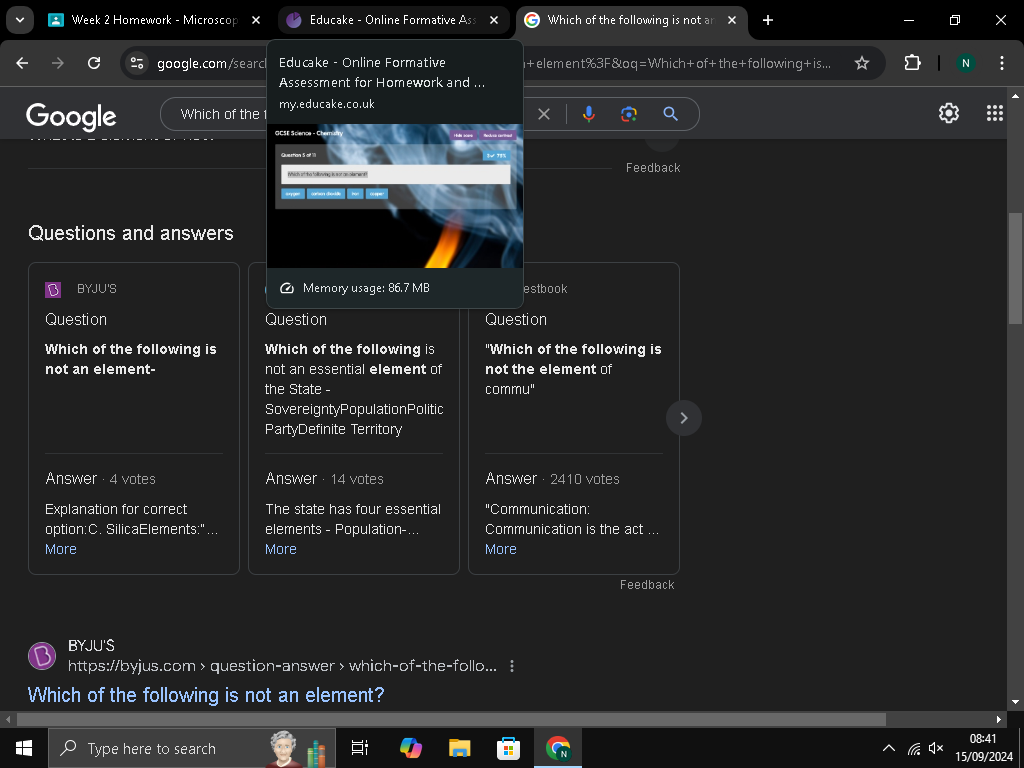
Task: Open Task View on the taskbar
Action: click(360, 748)
